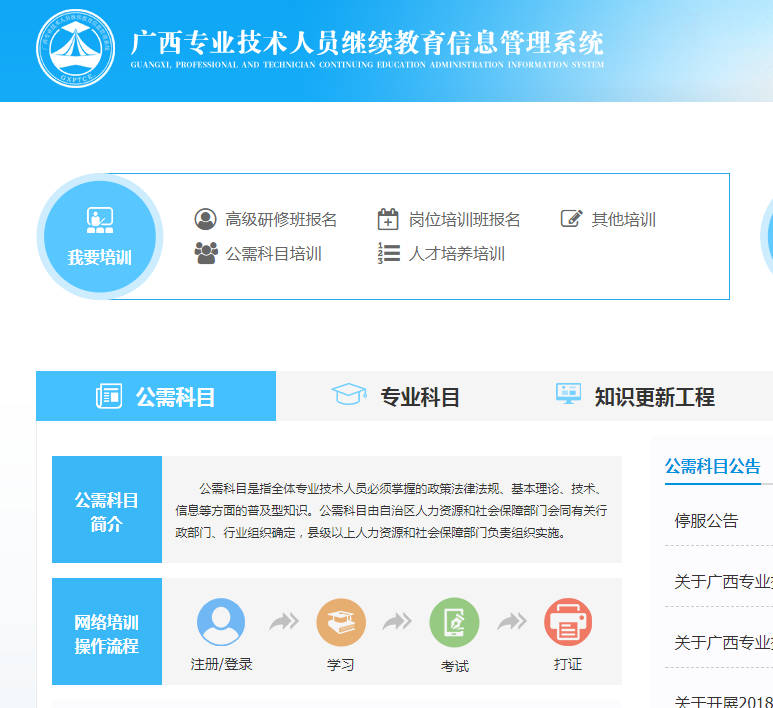Click the calendar icon beside 岗位培训班报名
This screenshot has width=773, height=708.
tap(388, 219)
